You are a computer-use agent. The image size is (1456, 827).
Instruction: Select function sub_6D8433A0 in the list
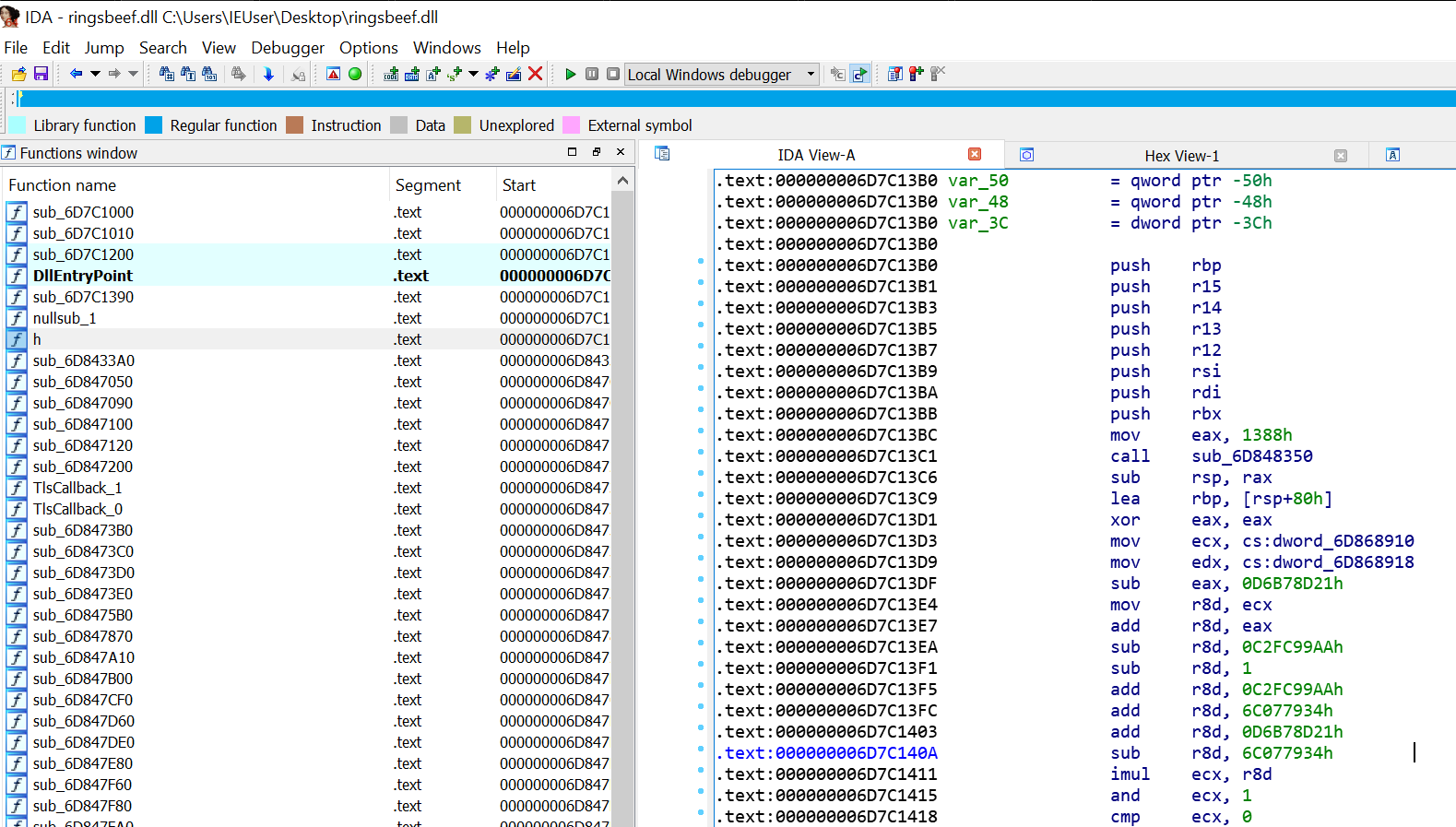click(x=306, y=360)
